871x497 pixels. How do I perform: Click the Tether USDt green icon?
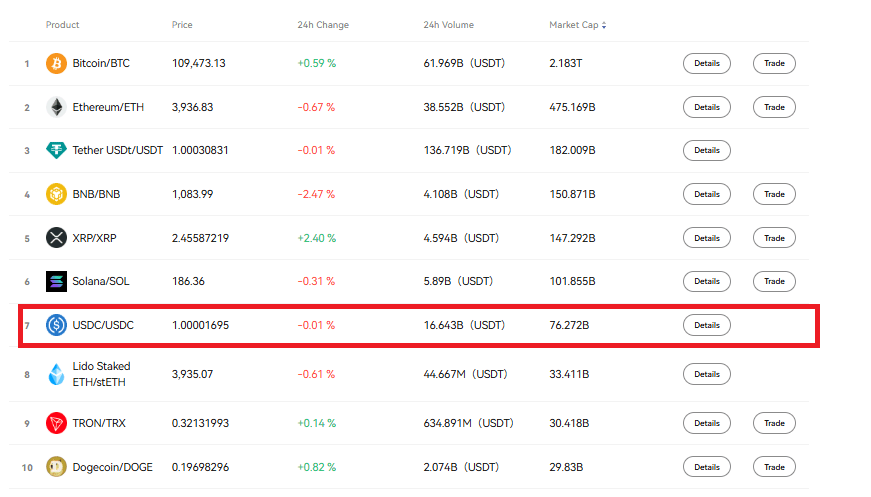click(56, 150)
